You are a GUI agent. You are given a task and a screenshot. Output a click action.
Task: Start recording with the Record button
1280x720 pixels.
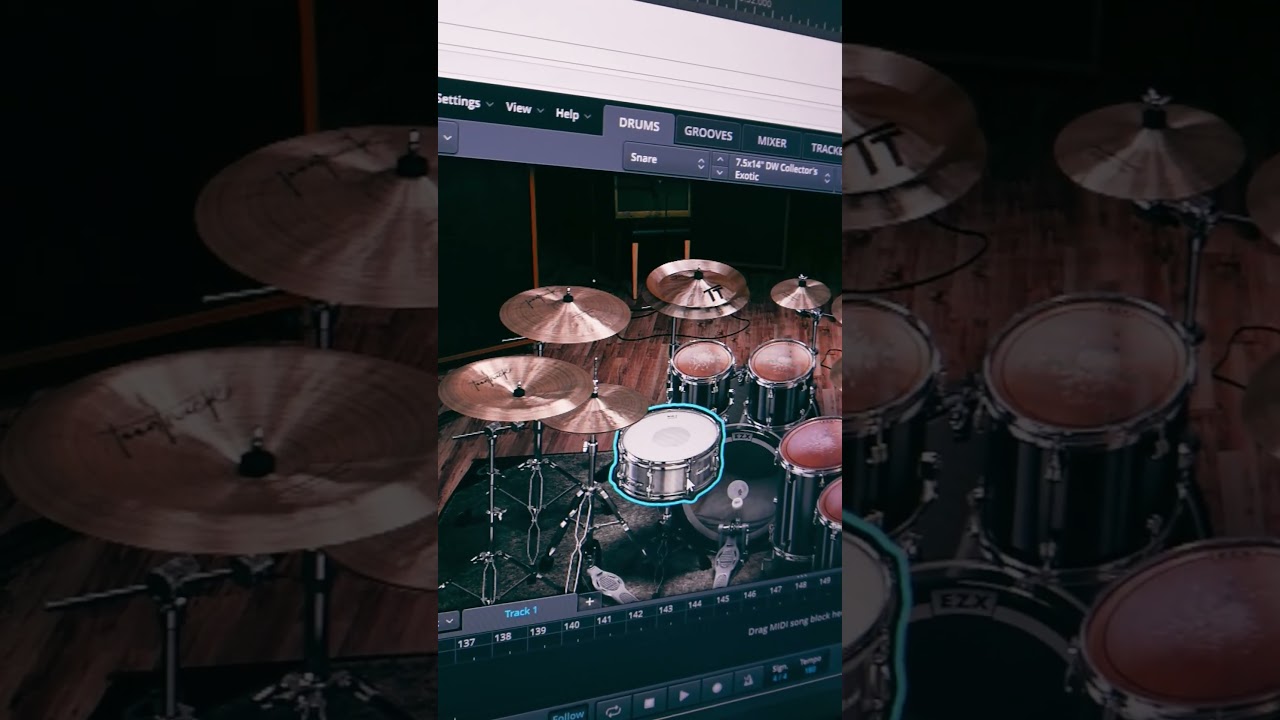pyautogui.click(x=717, y=689)
